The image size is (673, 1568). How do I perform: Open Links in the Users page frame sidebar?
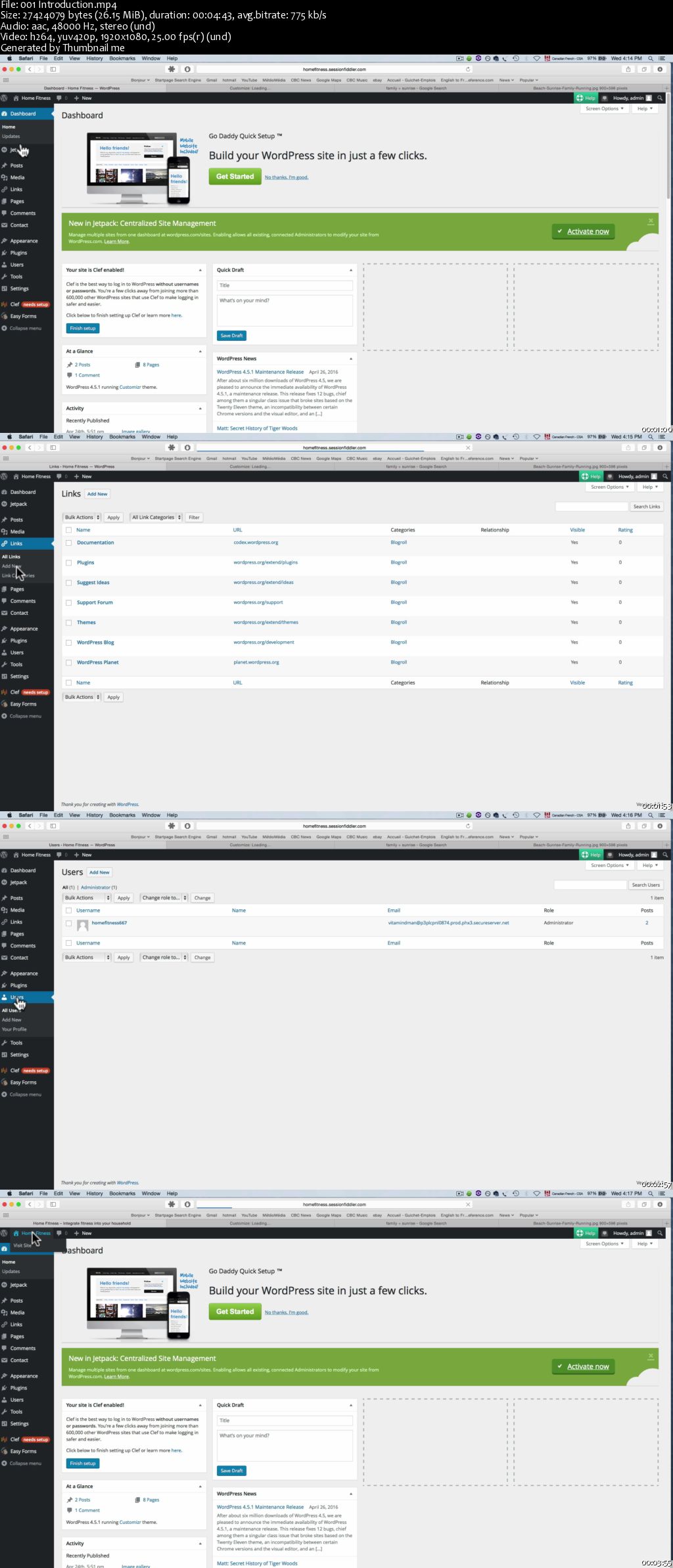point(16,922)
